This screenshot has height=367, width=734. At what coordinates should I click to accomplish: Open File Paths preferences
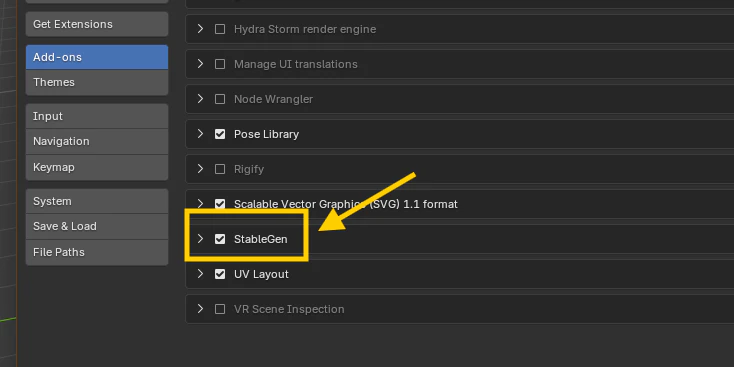[x=97, y=252]
